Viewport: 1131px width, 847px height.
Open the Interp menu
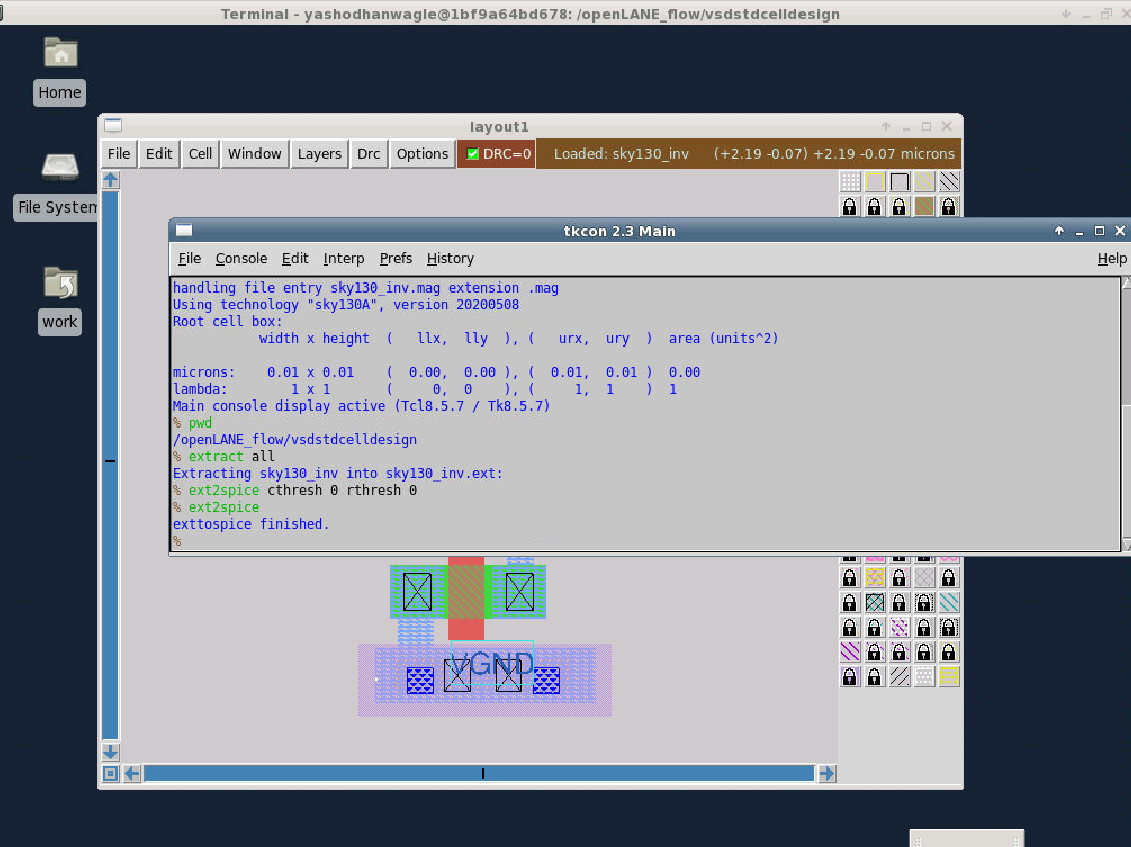pos(343,258)
